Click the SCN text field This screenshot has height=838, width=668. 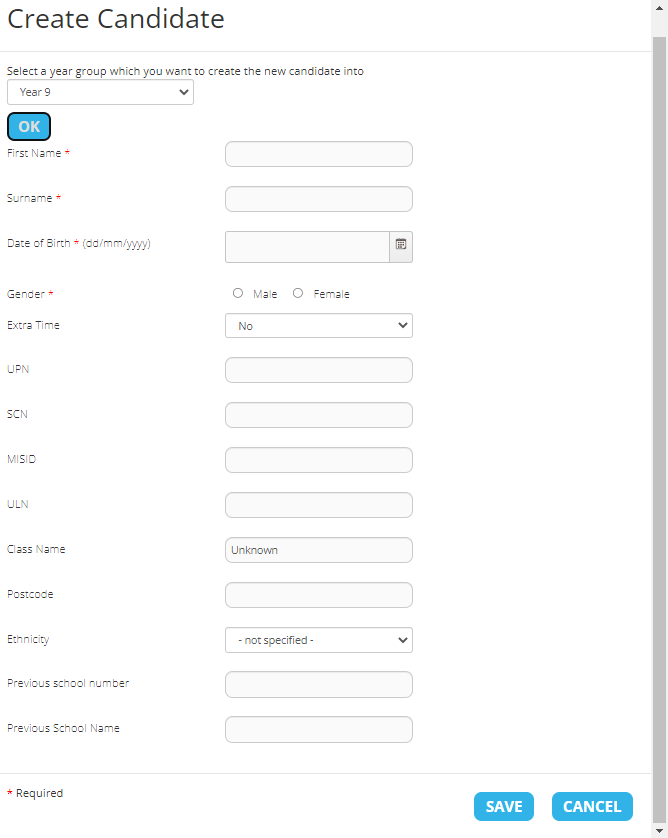[319, 415]
